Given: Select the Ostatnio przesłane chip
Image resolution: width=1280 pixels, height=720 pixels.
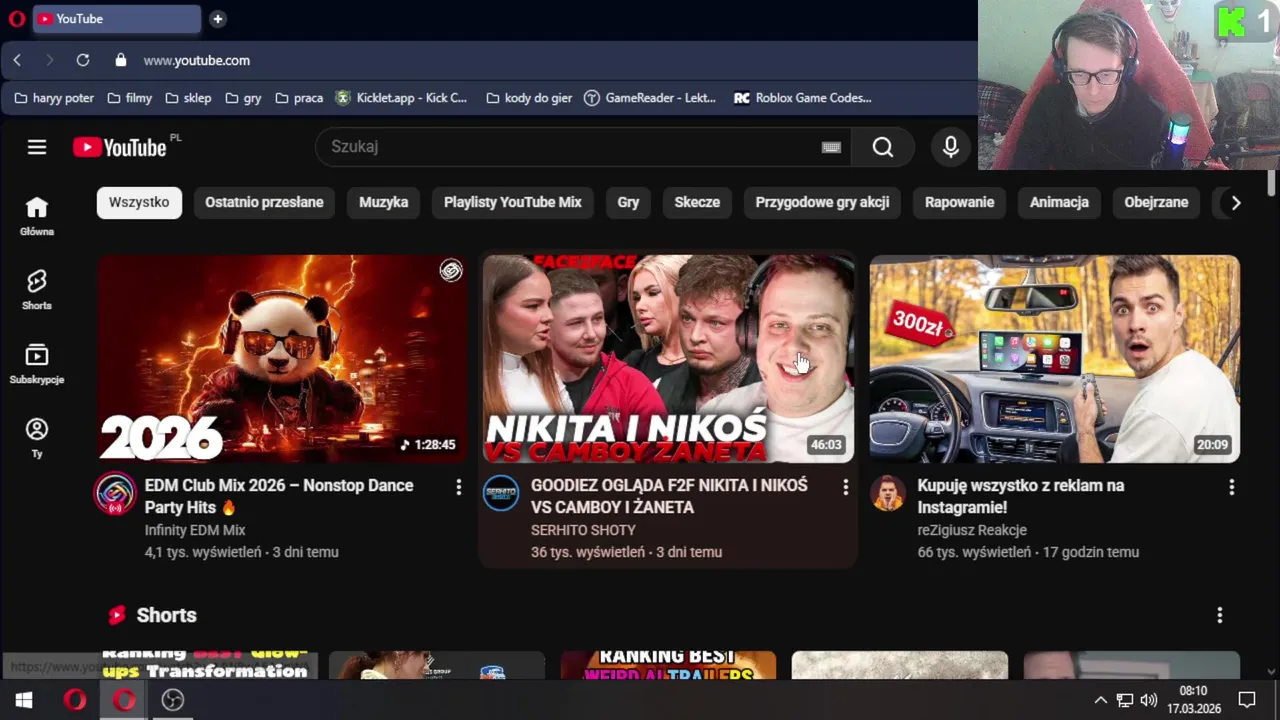Looking at the screenshot, I should pos(264,202).
